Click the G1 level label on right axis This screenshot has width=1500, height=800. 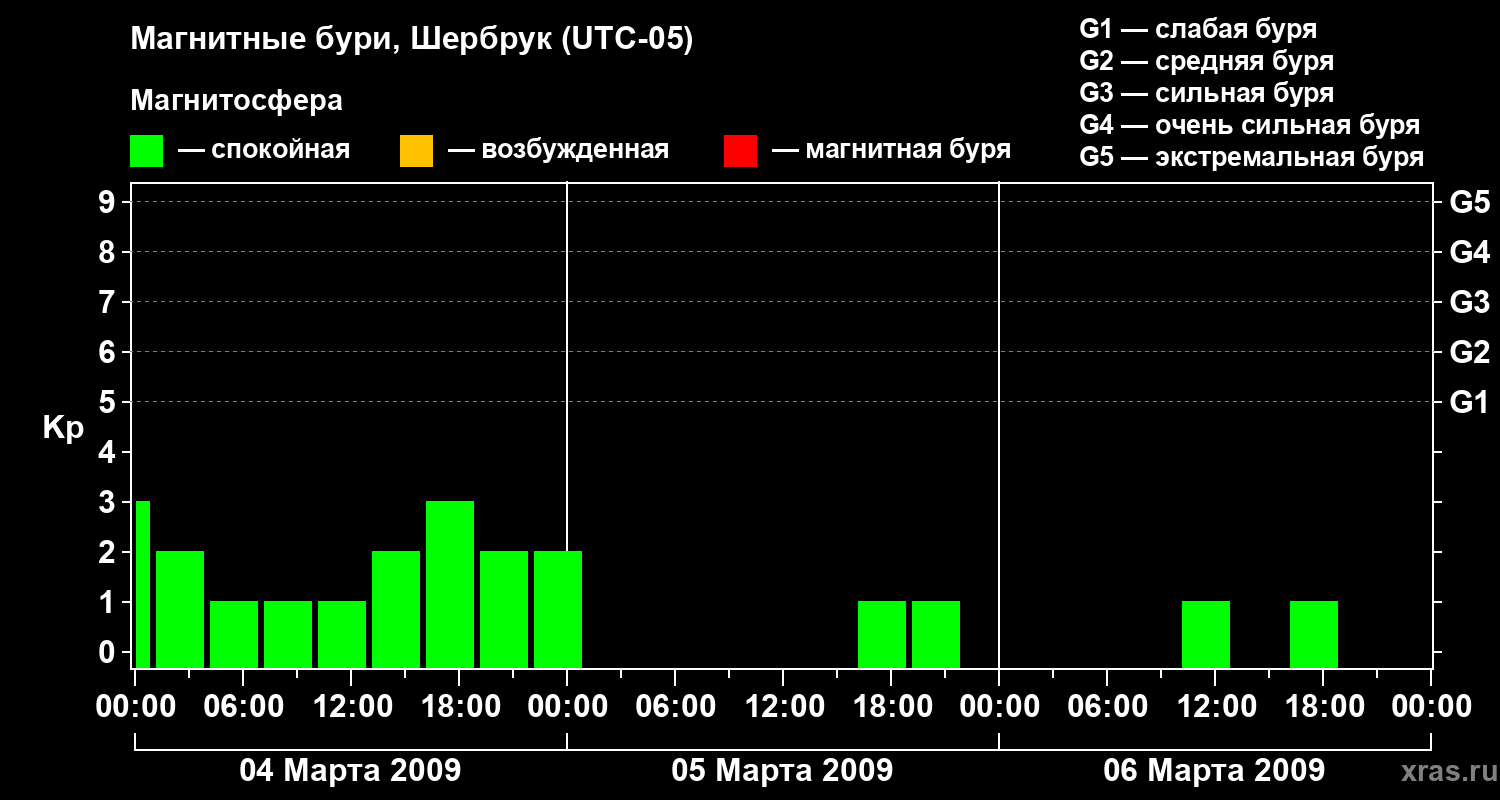pos(1469,403)
